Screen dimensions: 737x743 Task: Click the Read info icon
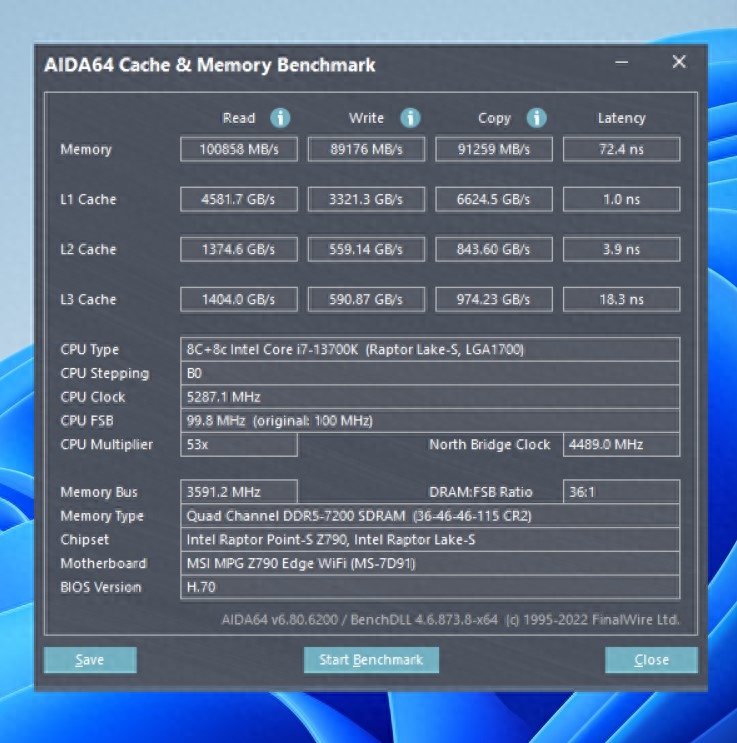(280, 118)
